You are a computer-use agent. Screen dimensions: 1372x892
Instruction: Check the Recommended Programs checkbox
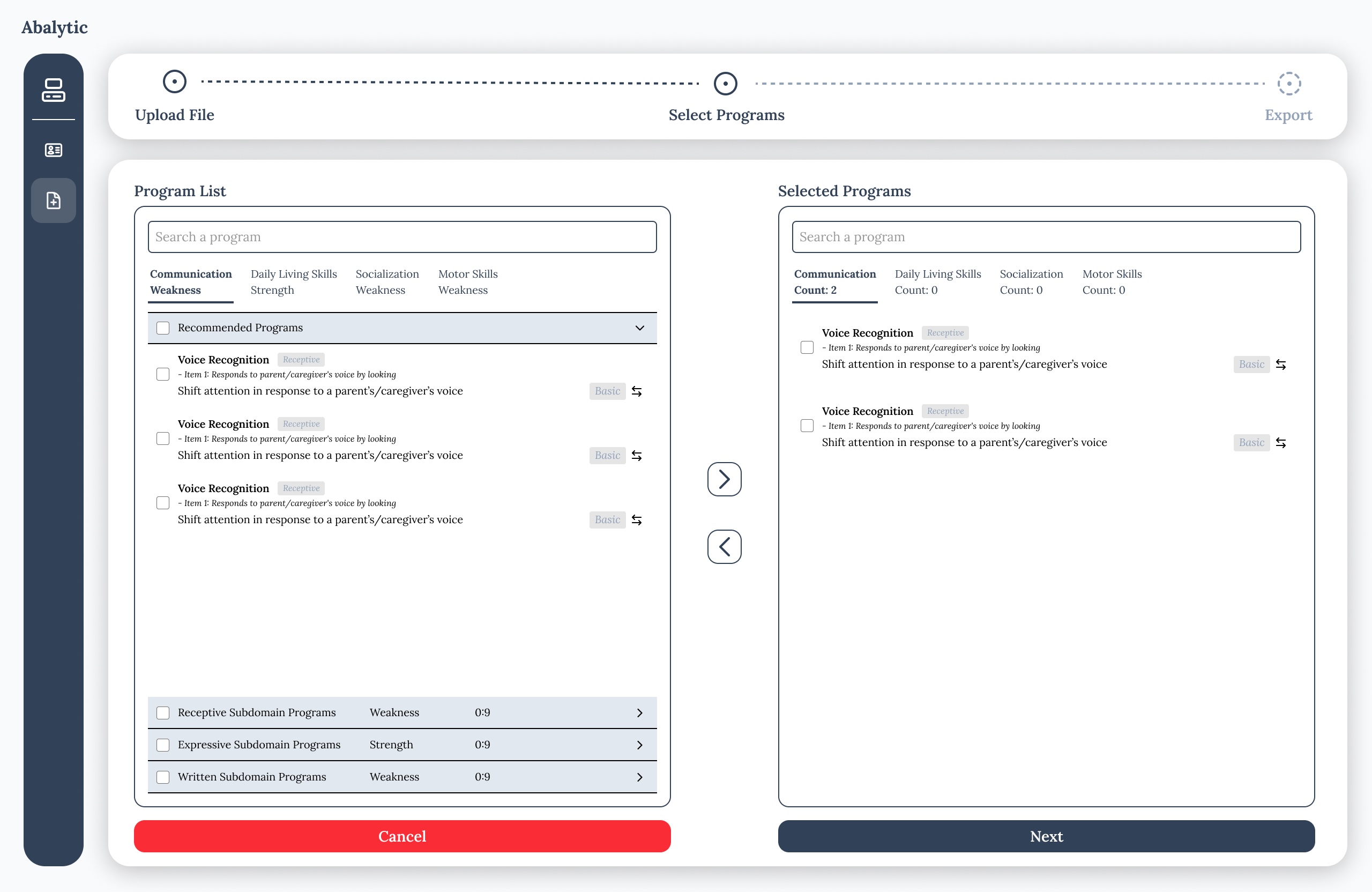pos(163,328)
